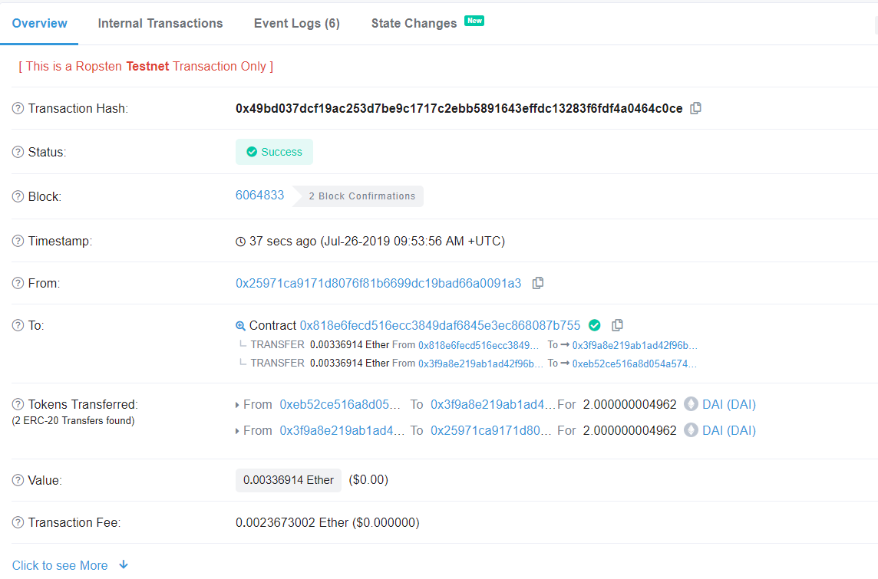The height and width of the screenshot is (579, 878).
Task: Switch to the Internal Transactions tab
Action: pyautogui.click(x=160, y=23)
